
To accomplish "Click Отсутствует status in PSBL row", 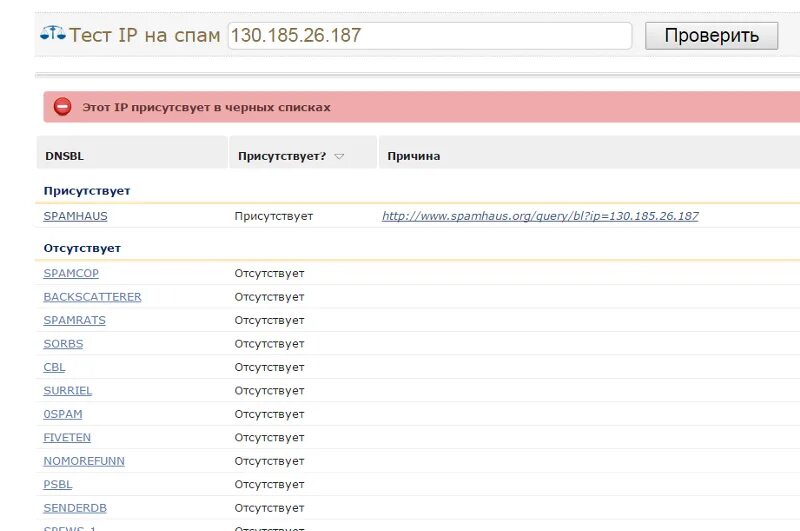I will pyautogui.click(x=269, y=484).
